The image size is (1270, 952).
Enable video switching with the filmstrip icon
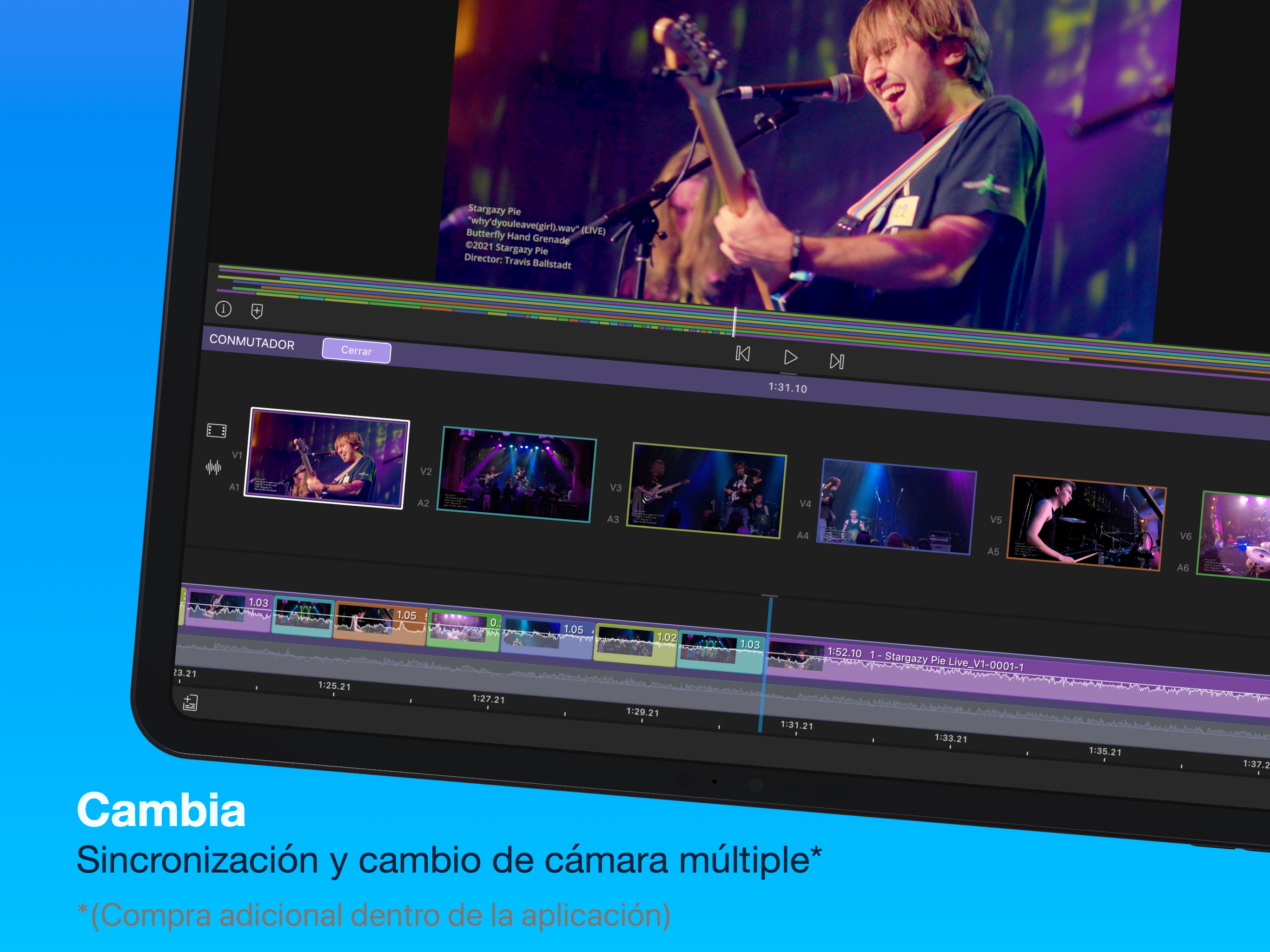(x=217, y=430)
